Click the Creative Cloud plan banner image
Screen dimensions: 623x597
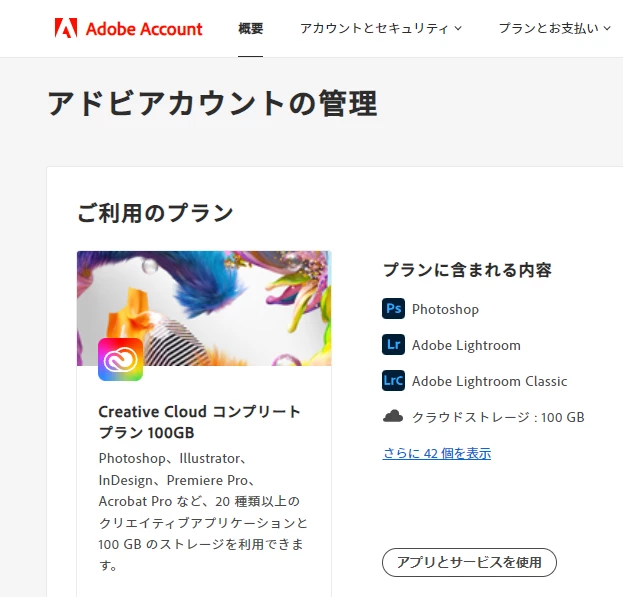(x=204, y=308)
